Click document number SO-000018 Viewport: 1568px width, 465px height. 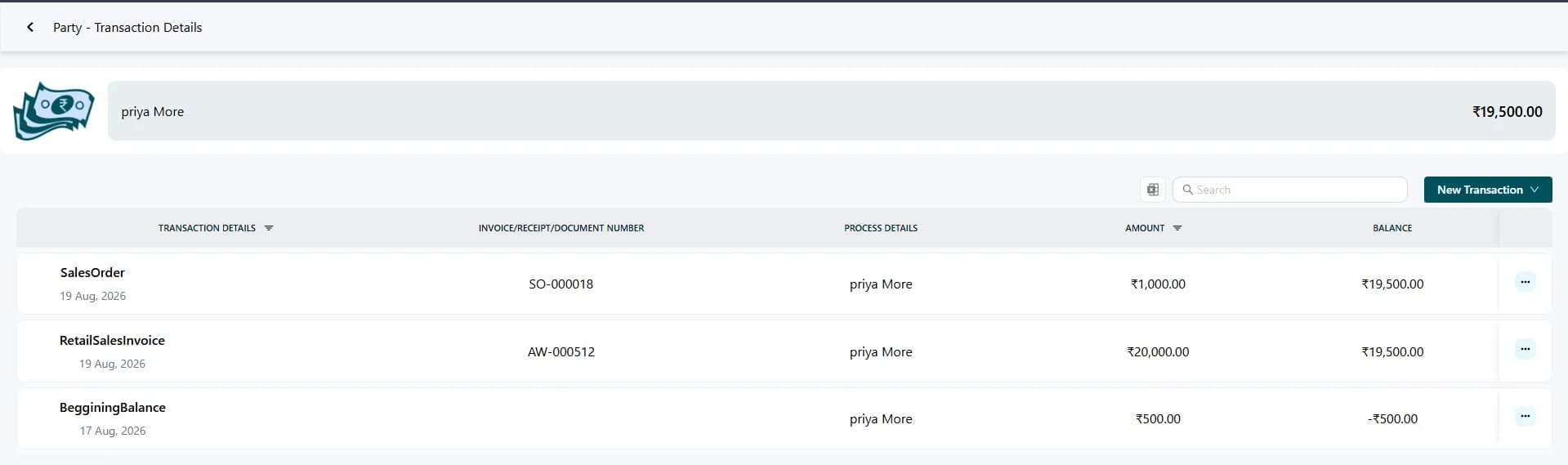click(x=561, y=284)
